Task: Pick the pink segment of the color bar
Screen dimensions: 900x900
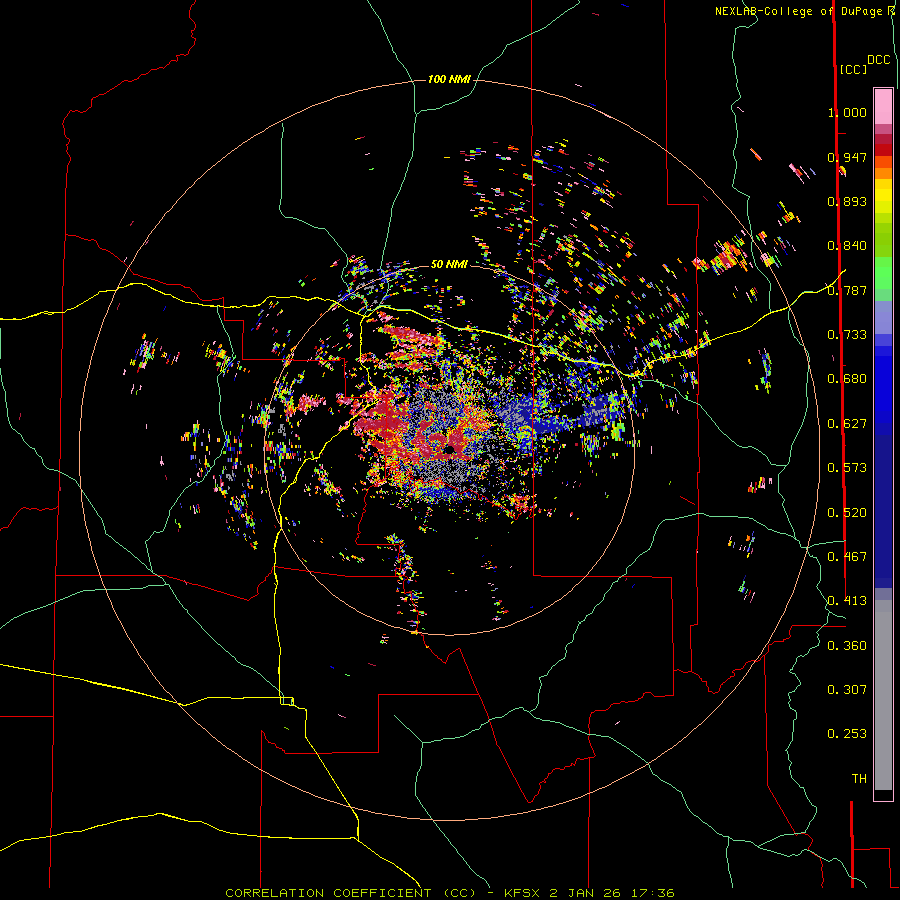Action: pyautogui.click(x=883, y=107)
